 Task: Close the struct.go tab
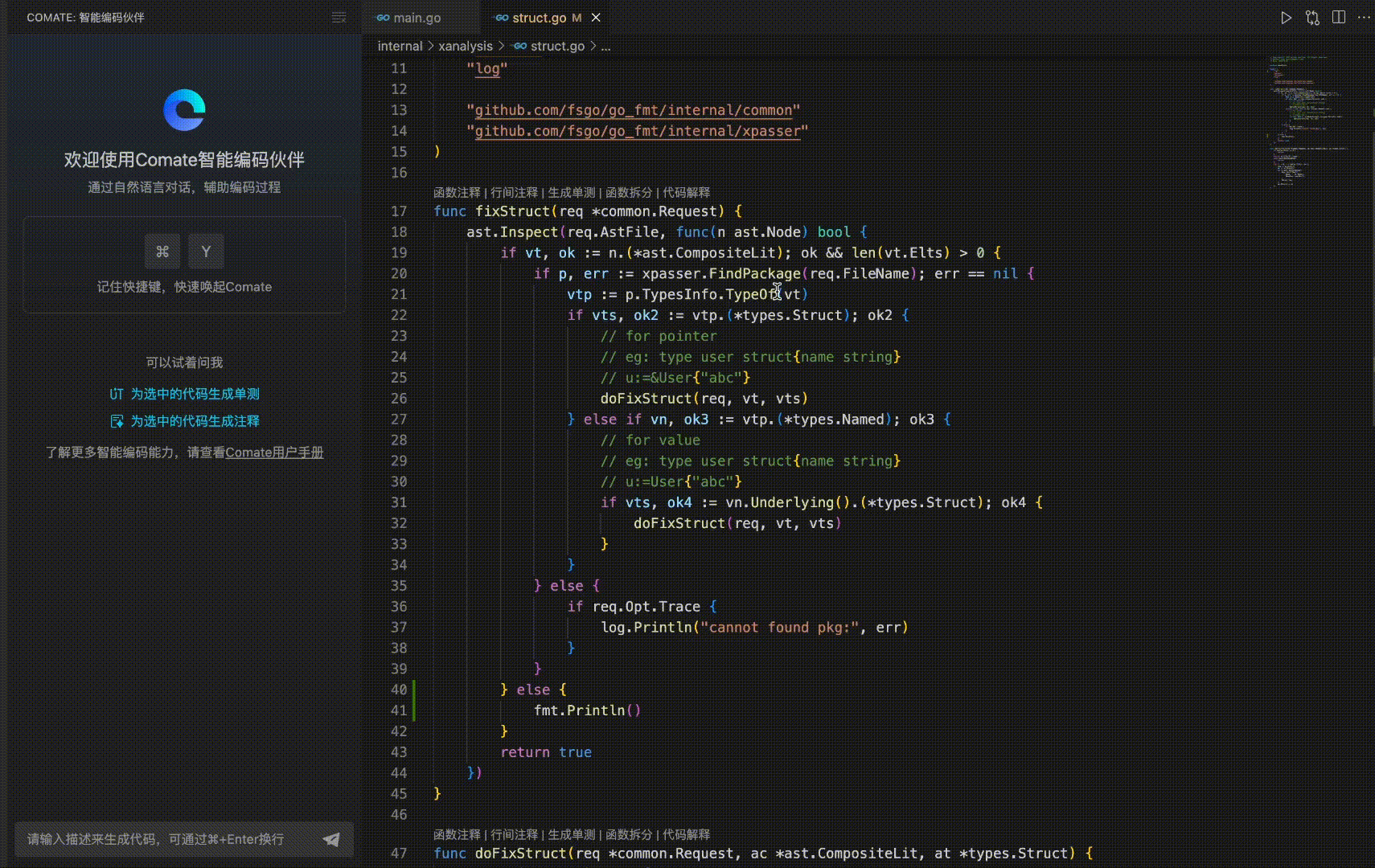tap(596, 18)
